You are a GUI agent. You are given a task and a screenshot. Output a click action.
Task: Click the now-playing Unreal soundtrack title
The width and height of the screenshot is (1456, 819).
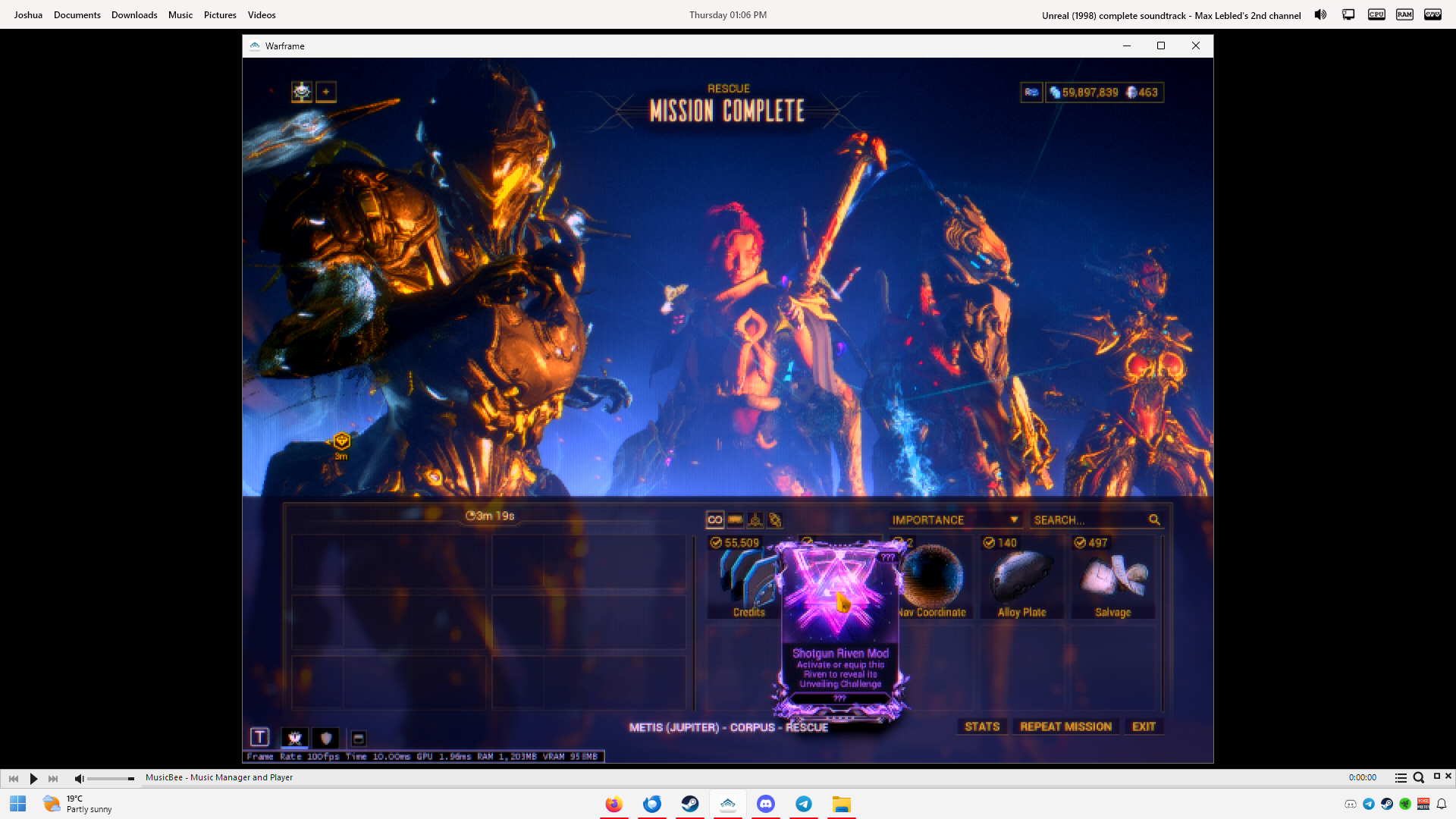pyautogui.click(x=1171, y=15)
